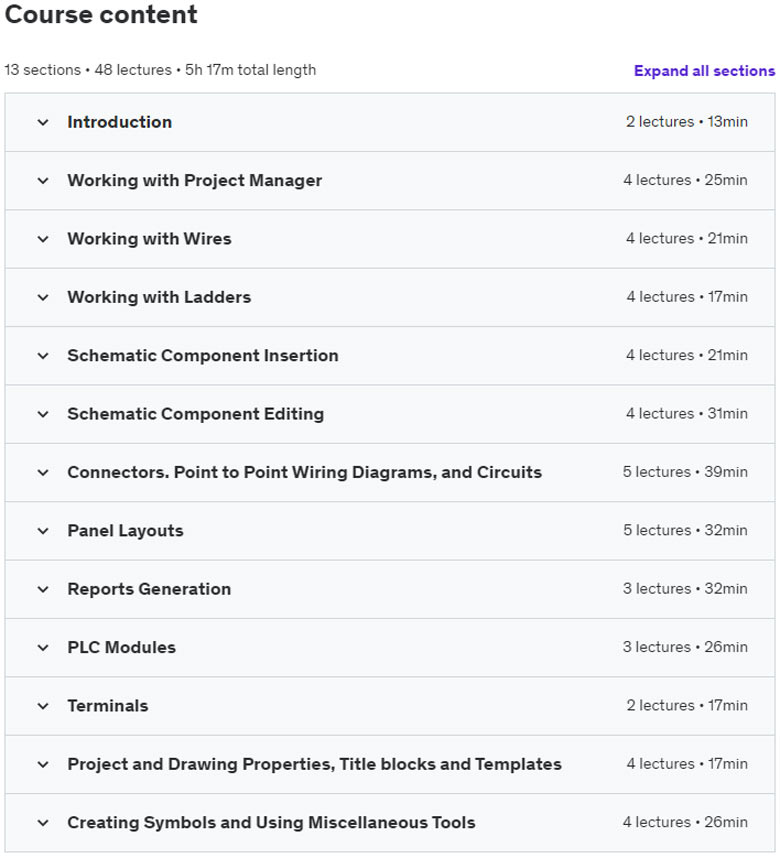Click the PLC Modules section heading
This screenshot has height=858, width=780.
click(121, 647)
